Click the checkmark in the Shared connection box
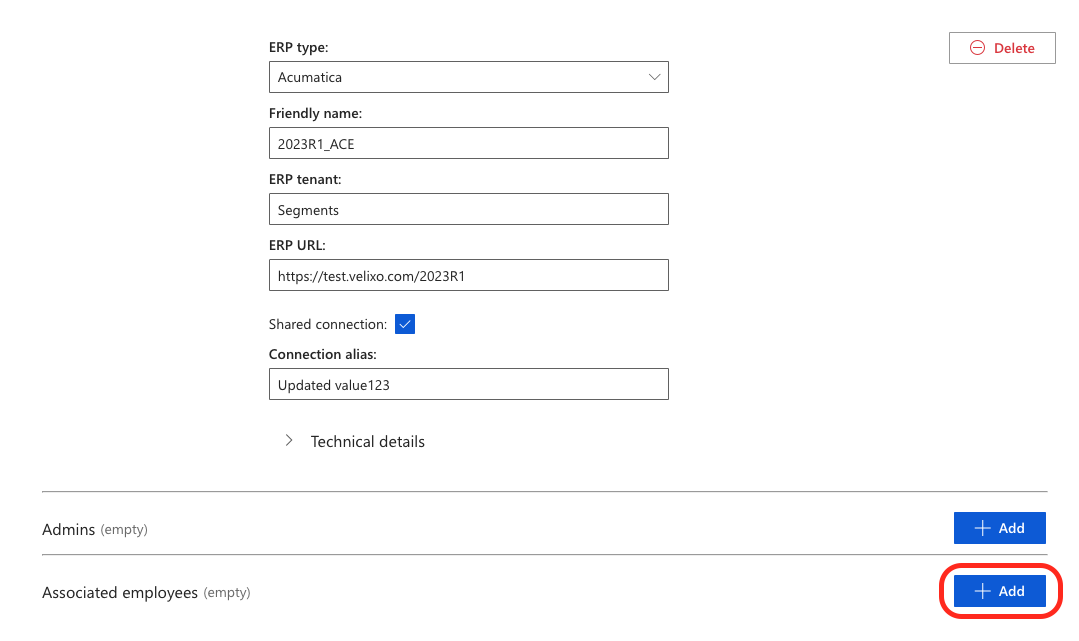This screenshot has width=1079, height=641. (x=405, y=324)
